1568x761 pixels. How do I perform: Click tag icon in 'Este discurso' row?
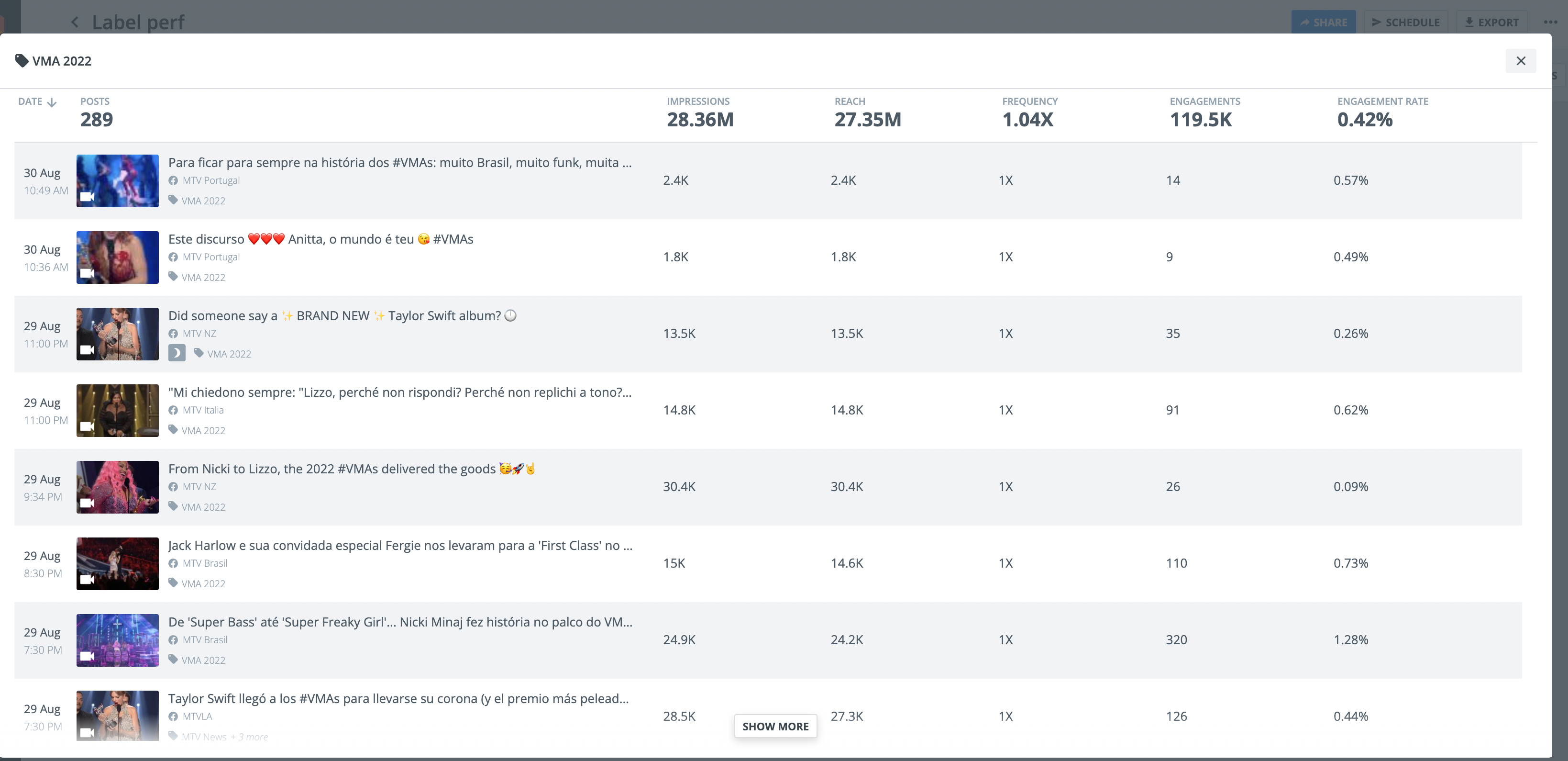click(x=174, y=277)
